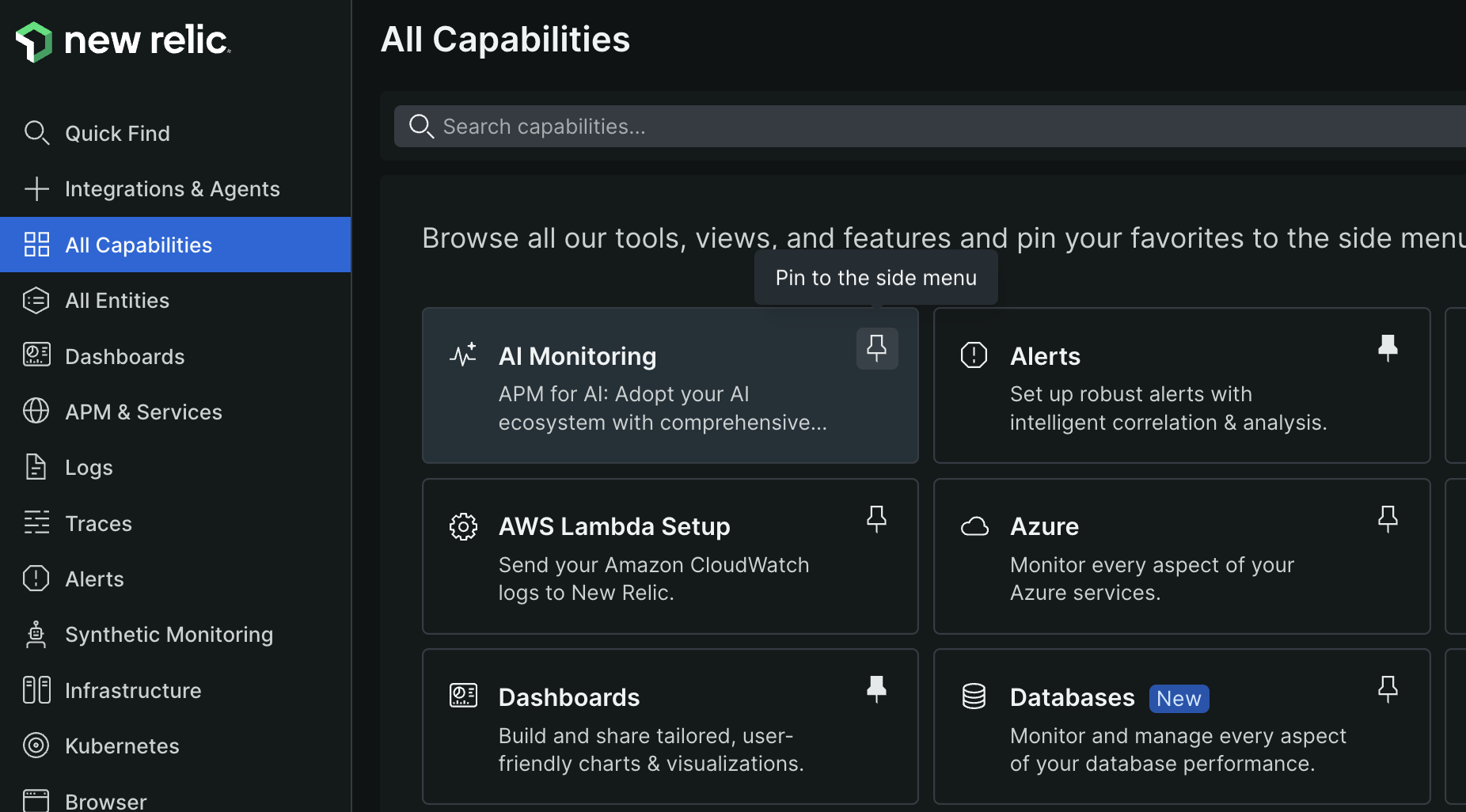Click the Kubernetes target icon
Screen dimensions: 1466x812
pyautogui.click(x=36, y=745)
